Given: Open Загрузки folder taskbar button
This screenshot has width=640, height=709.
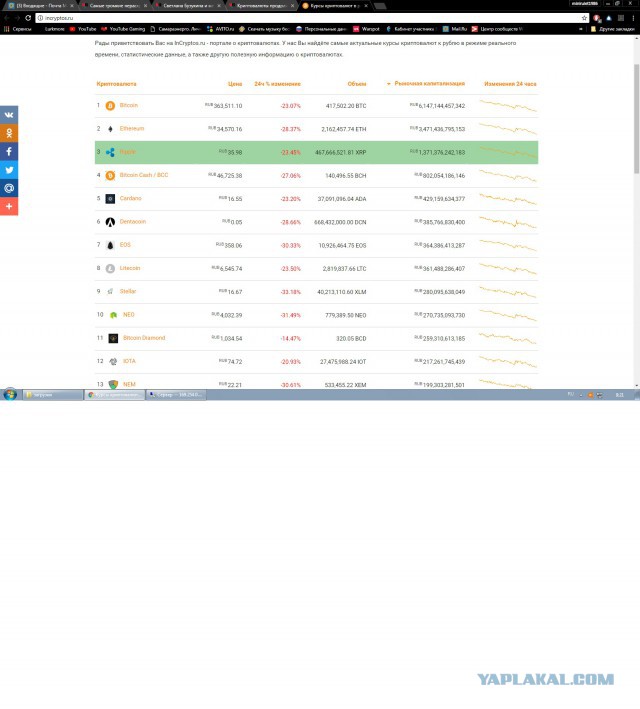Looking at the screenshot, I should click(53, 395).
